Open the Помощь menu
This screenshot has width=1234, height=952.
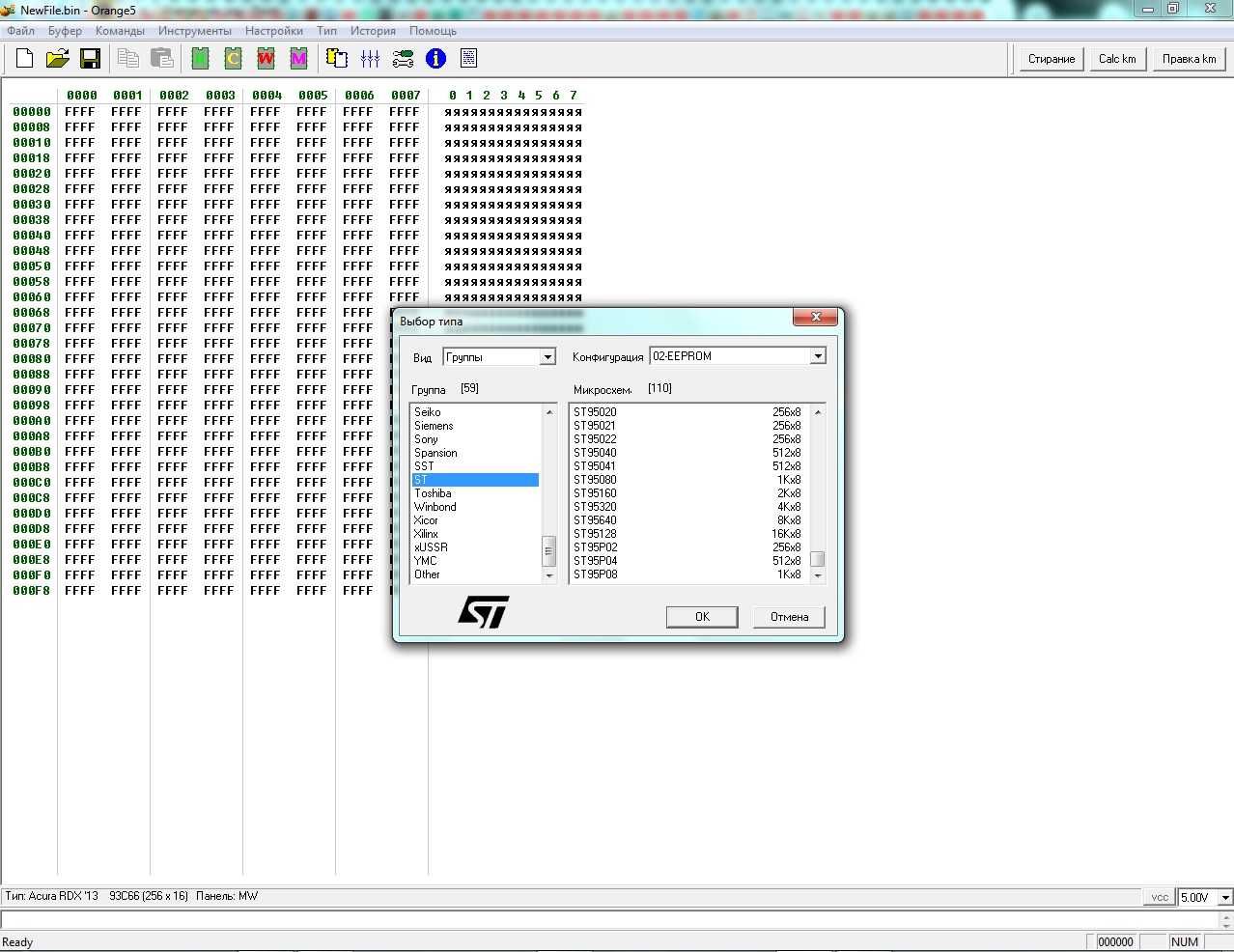tap(433, 31)
